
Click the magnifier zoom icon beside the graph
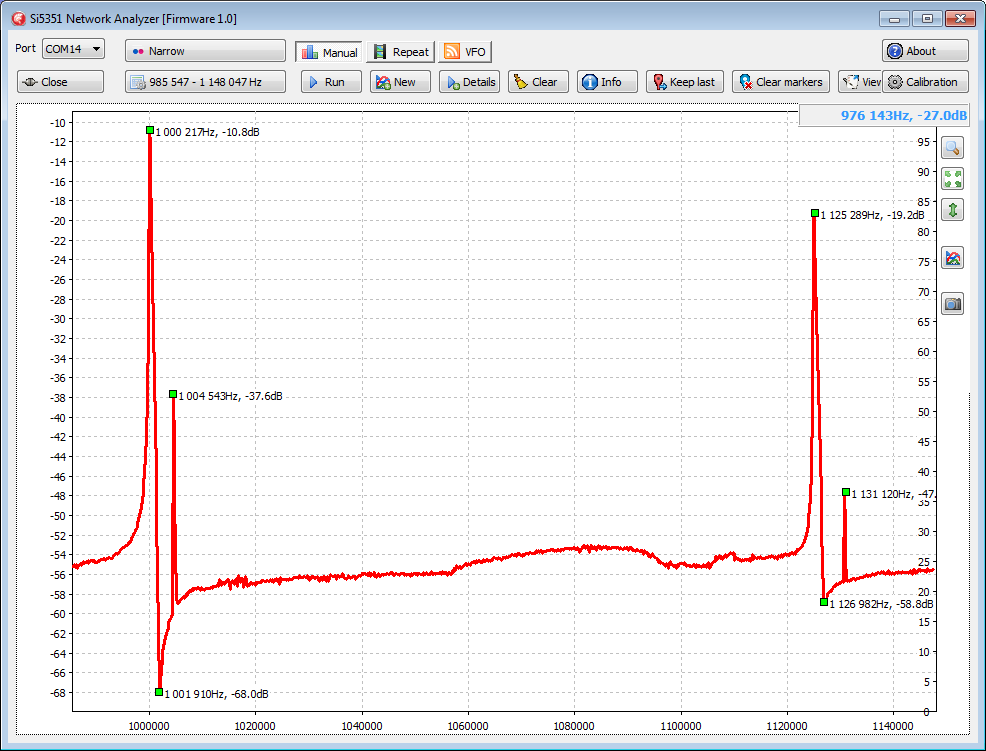coord(952,148)
